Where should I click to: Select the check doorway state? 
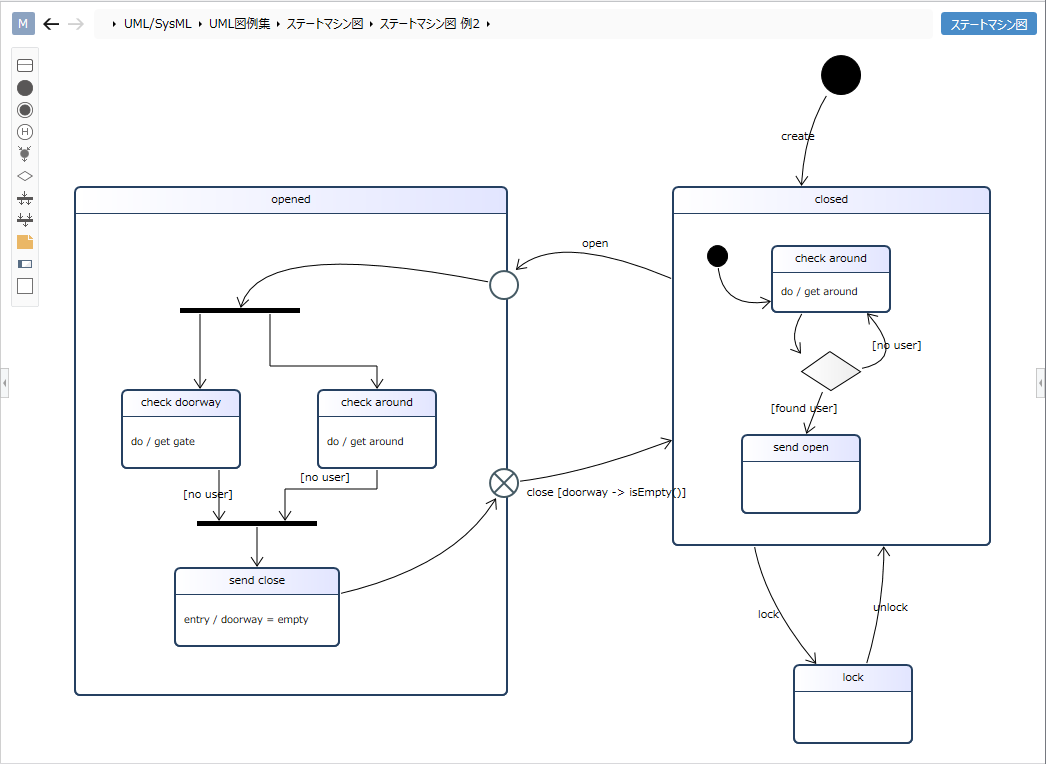[181, 429]
